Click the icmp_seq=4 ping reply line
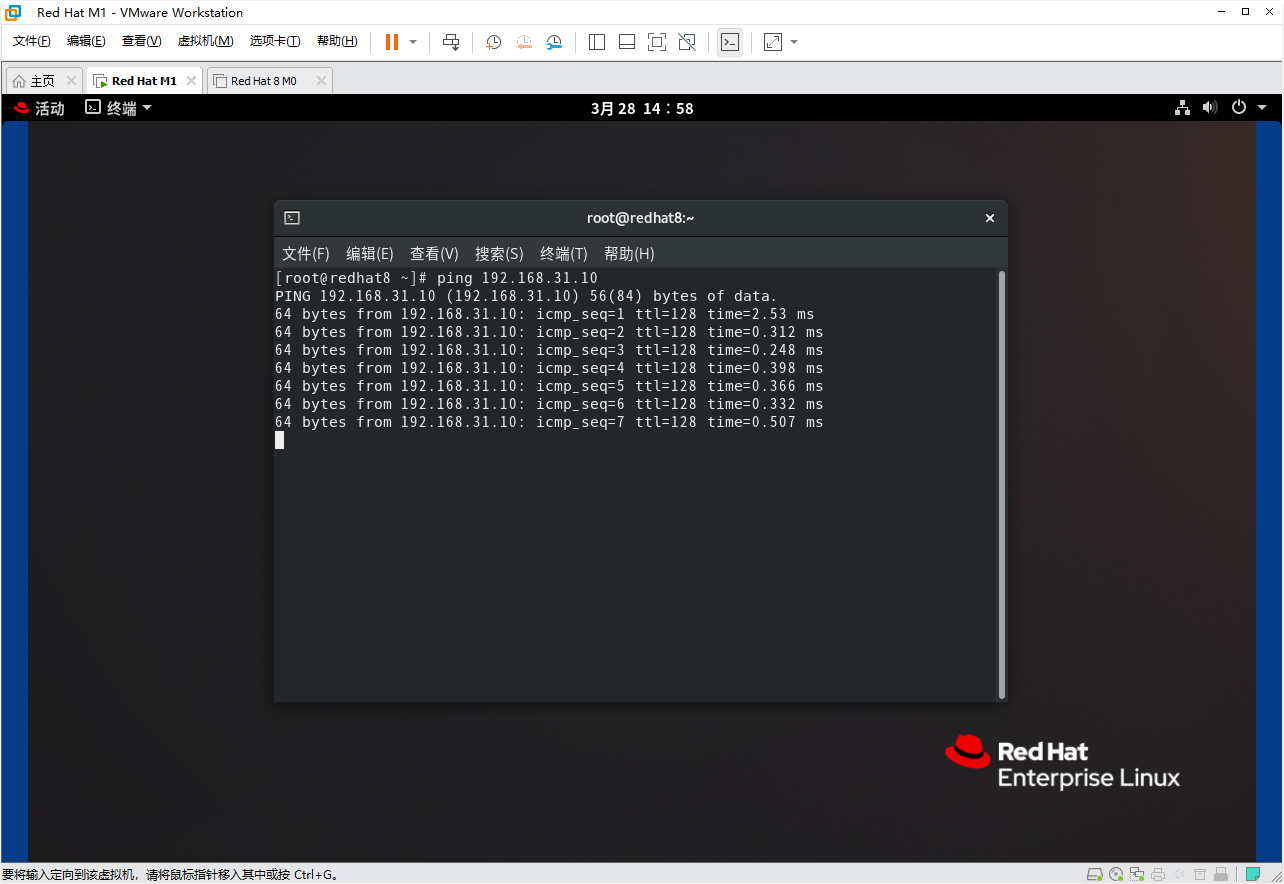This screenshot has width=1284, height=884. pyautogui.click(x=549, y=368)
